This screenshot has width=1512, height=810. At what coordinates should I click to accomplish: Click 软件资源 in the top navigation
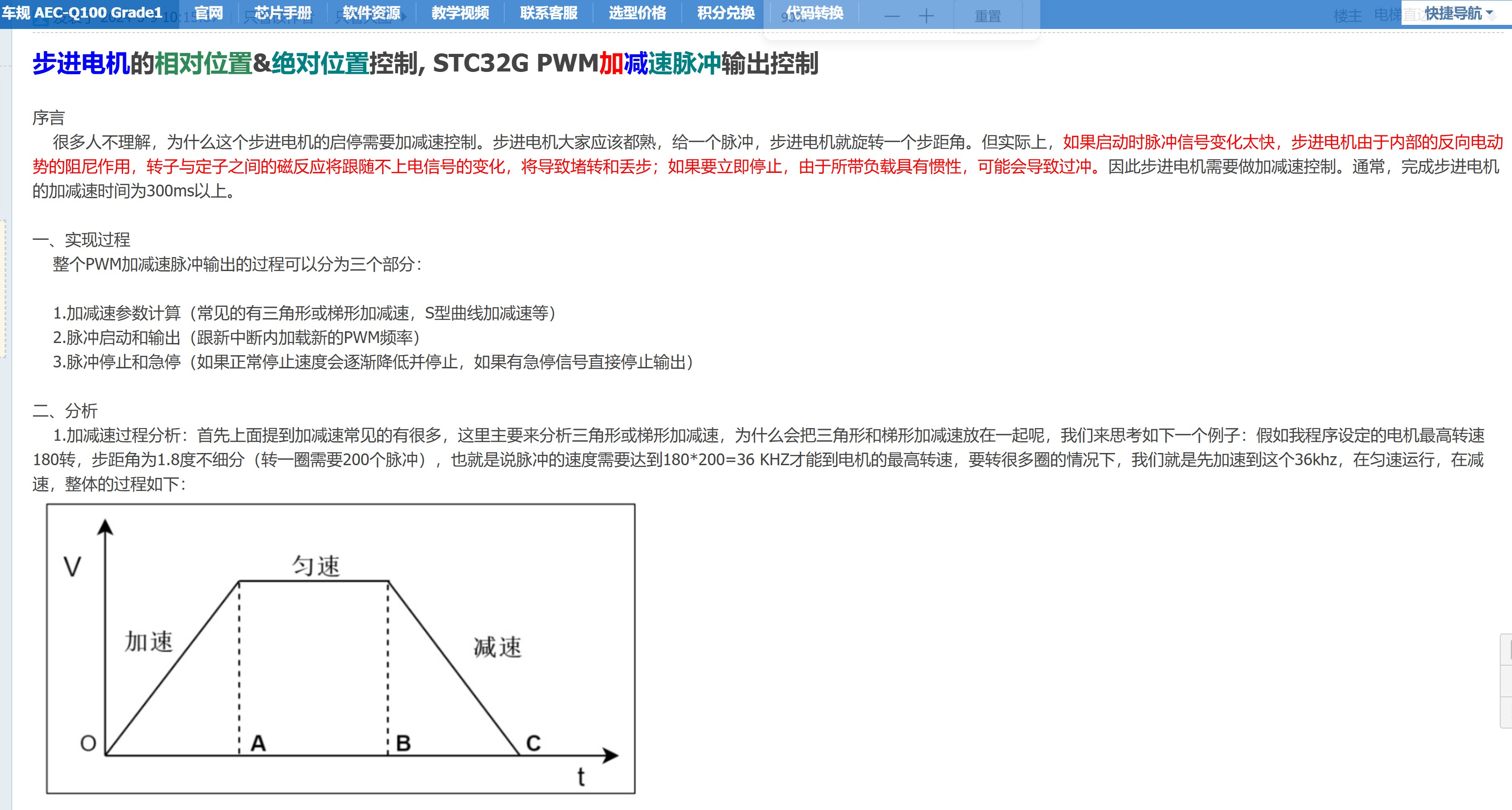click(x=371, y=13)
